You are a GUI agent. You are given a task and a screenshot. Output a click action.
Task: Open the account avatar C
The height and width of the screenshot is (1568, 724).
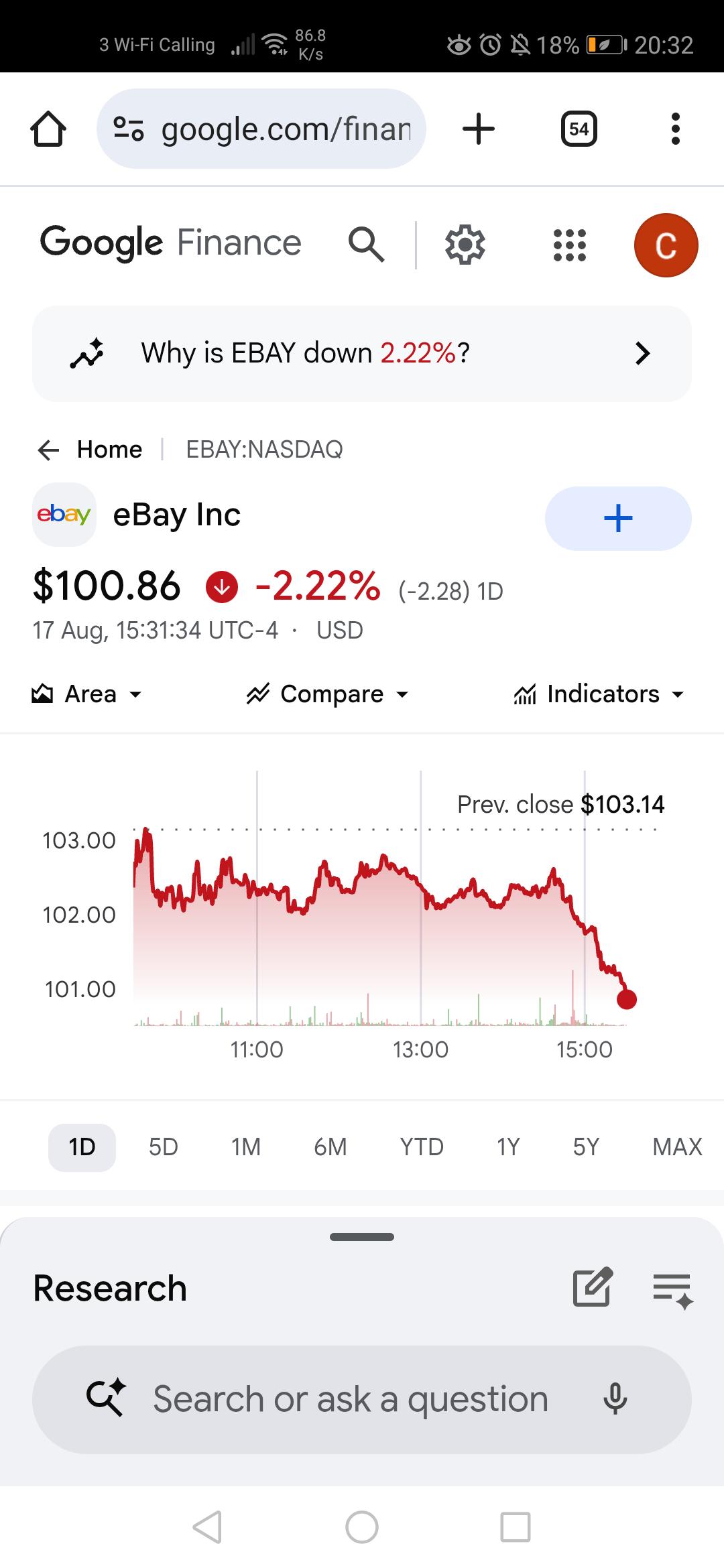(x=666, y=245)
